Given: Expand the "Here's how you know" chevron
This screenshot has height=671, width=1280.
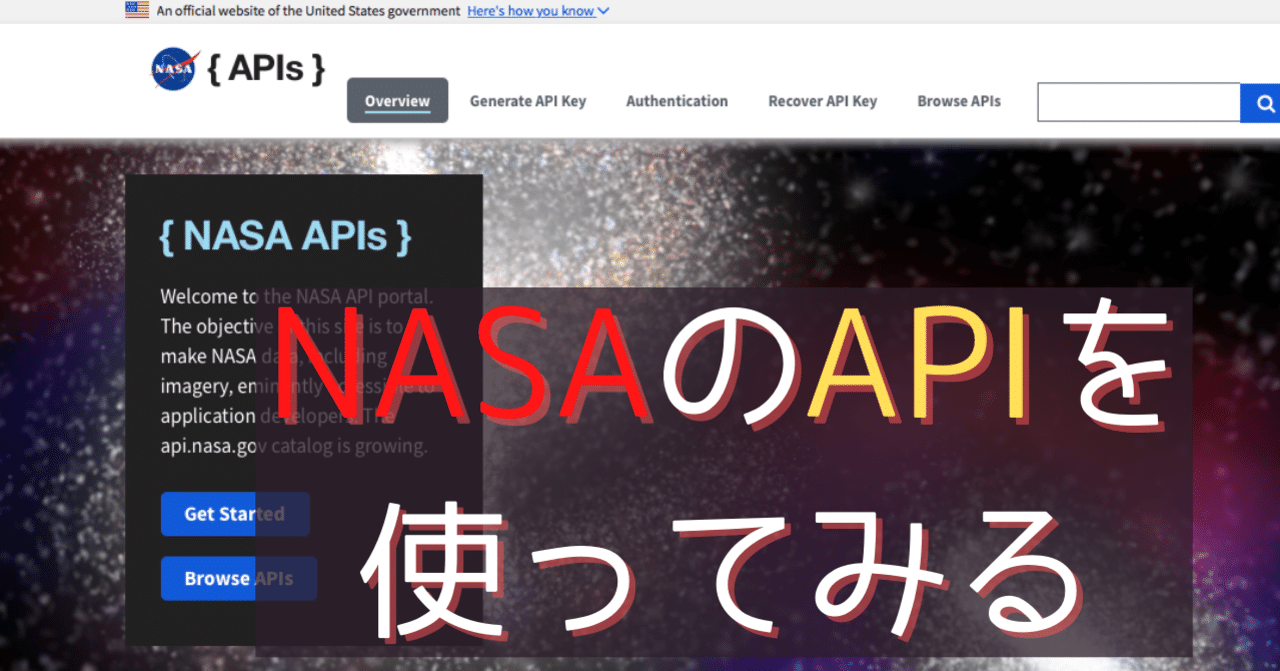Looking at the screenshot, I should 602,11.
